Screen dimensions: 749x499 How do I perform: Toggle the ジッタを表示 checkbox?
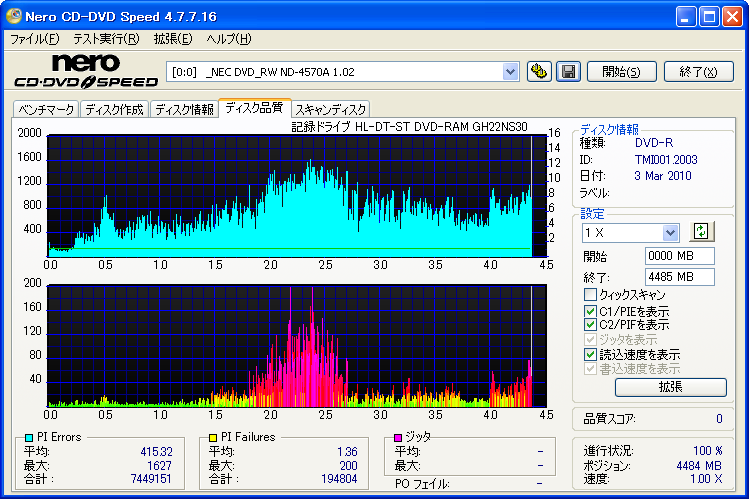point(590,340)
